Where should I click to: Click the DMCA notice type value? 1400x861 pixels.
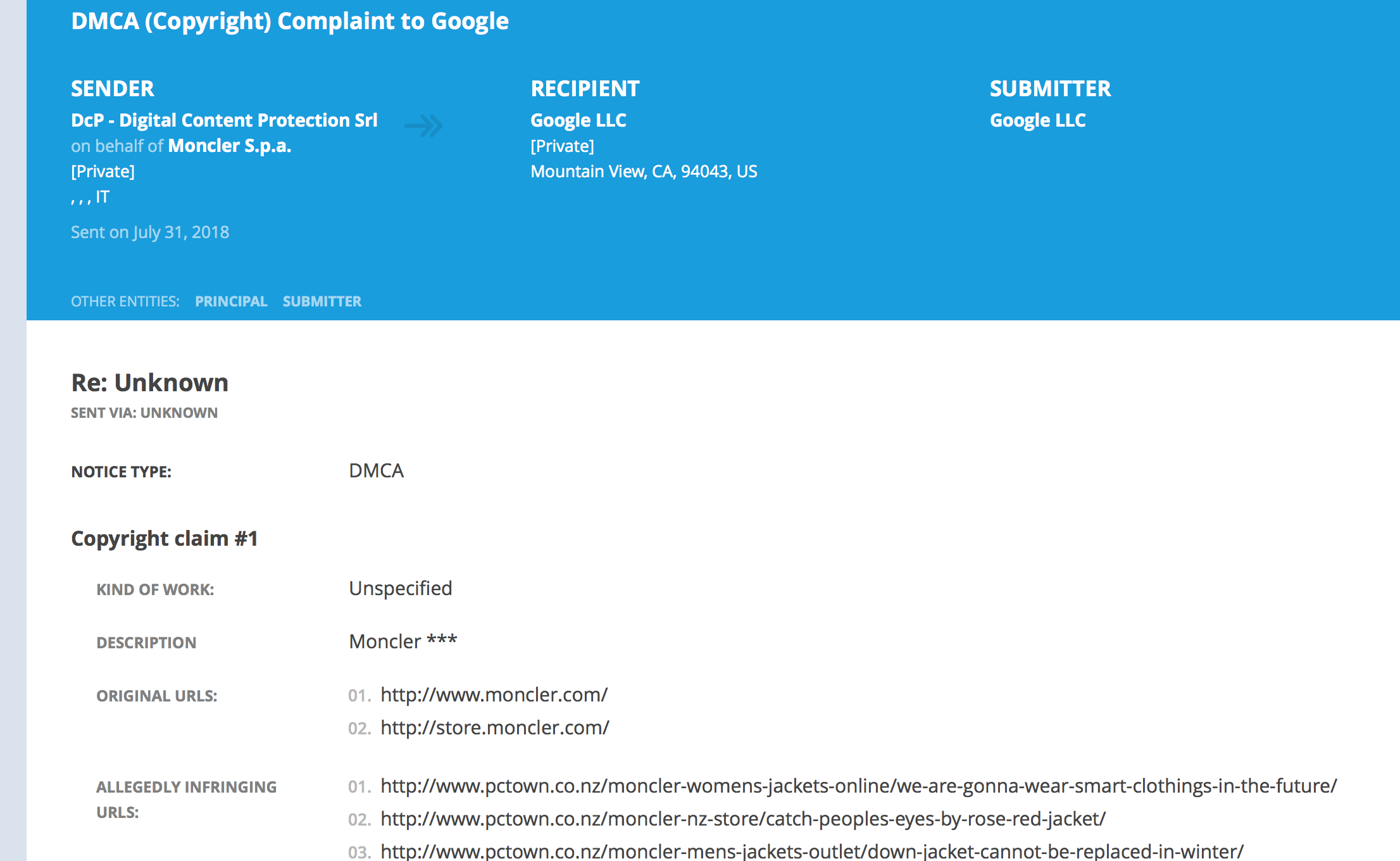pyautogui.click(x=376, y=471)
